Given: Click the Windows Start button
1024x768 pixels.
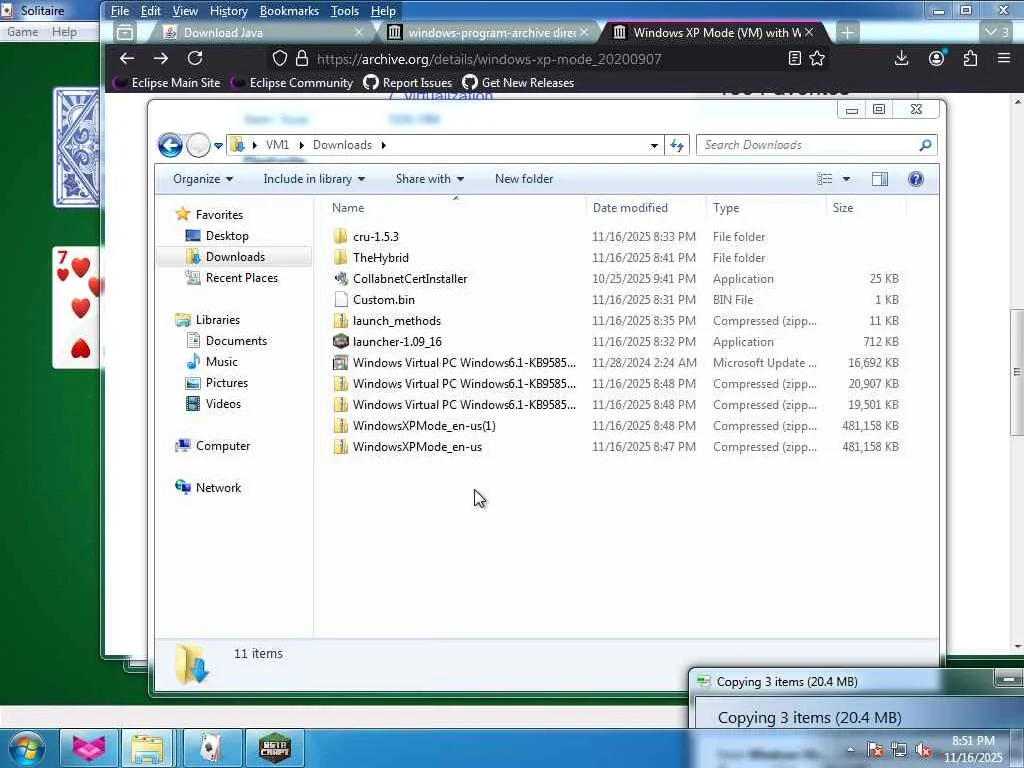Looking at the screenshot, I should [26, 748].
